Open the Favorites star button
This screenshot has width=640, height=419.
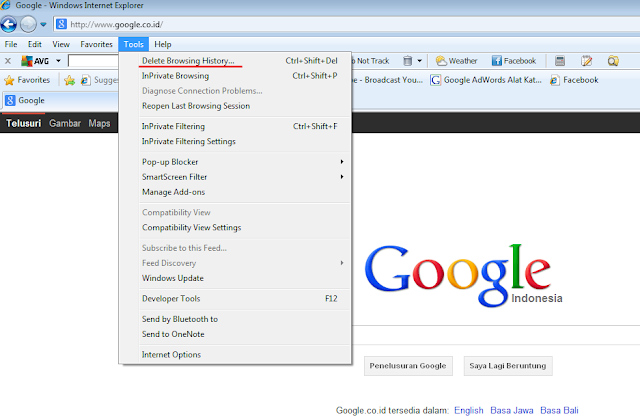pos(27,80)
